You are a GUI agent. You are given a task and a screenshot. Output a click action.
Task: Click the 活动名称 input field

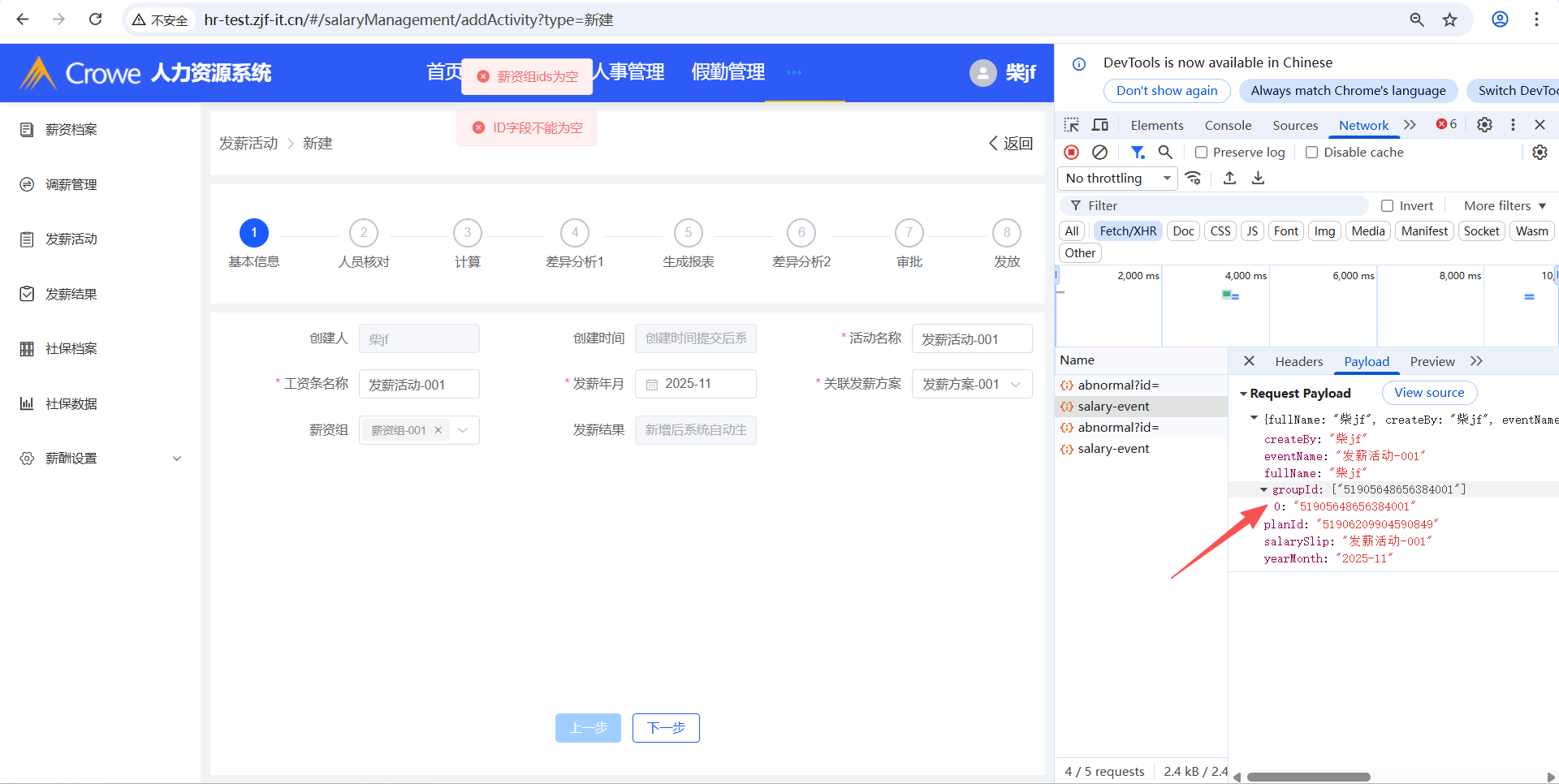pyautogui.click(x=972, y=339)
